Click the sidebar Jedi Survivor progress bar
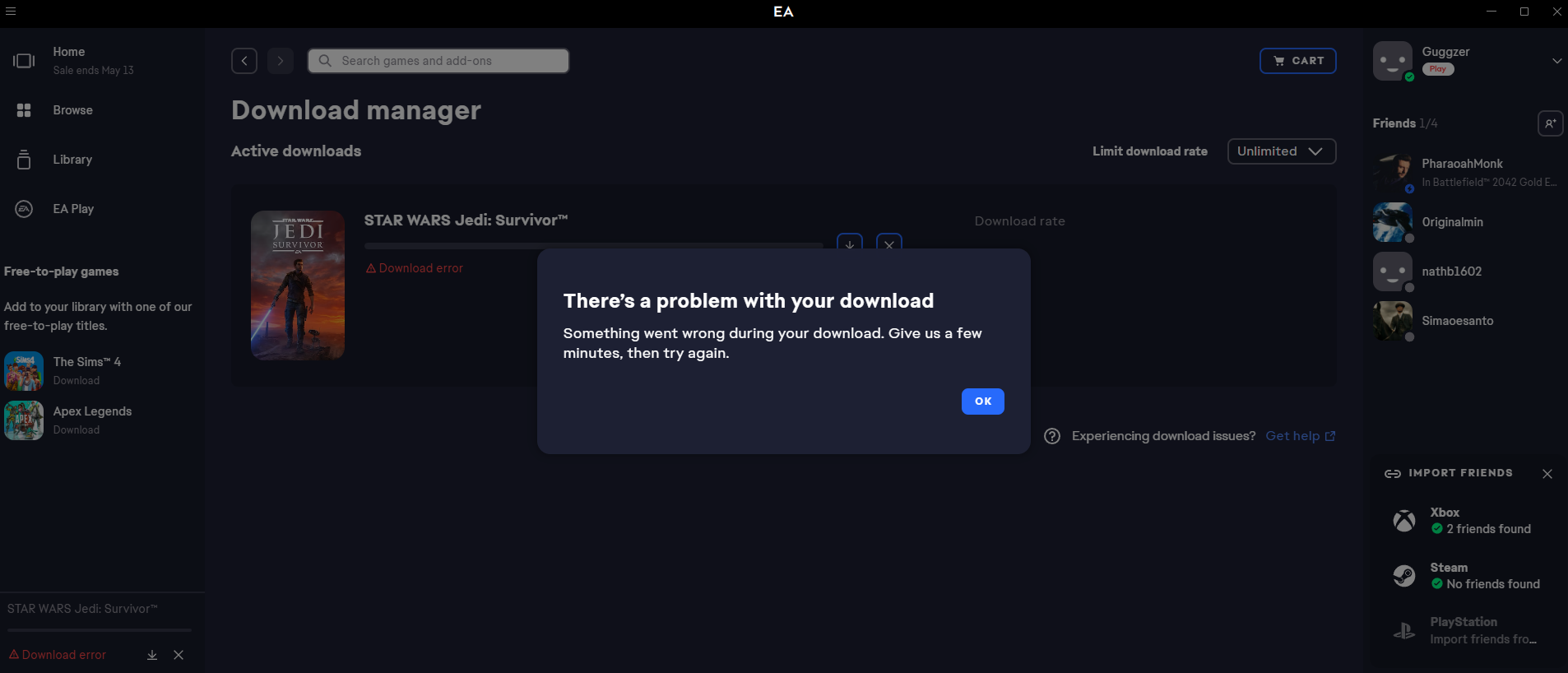This screenshot has width=1568, height=673. pyautogui.click(x=100, y=630)
